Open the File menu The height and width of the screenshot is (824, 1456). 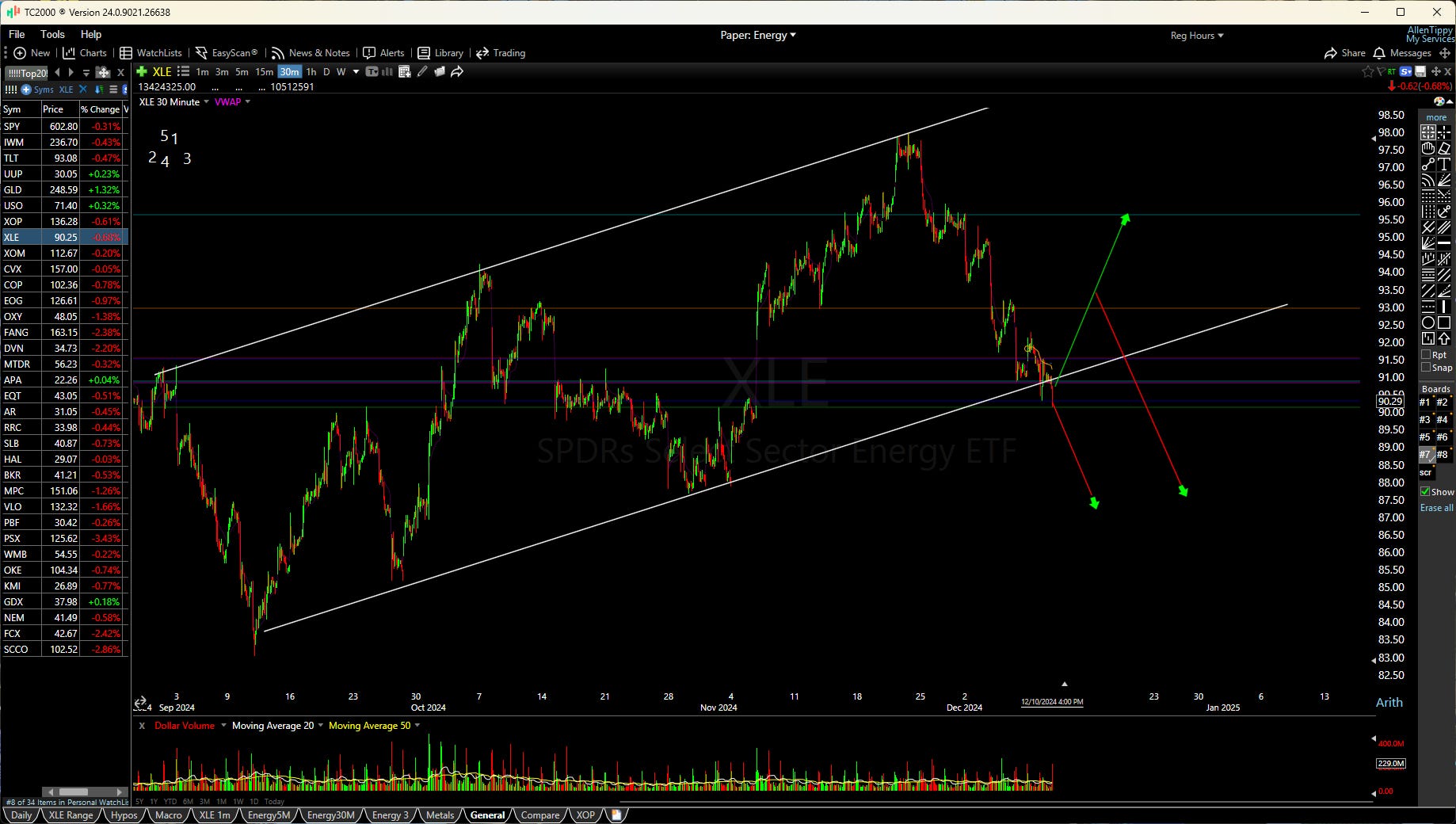pyautogui.click(x=17, y=34)
